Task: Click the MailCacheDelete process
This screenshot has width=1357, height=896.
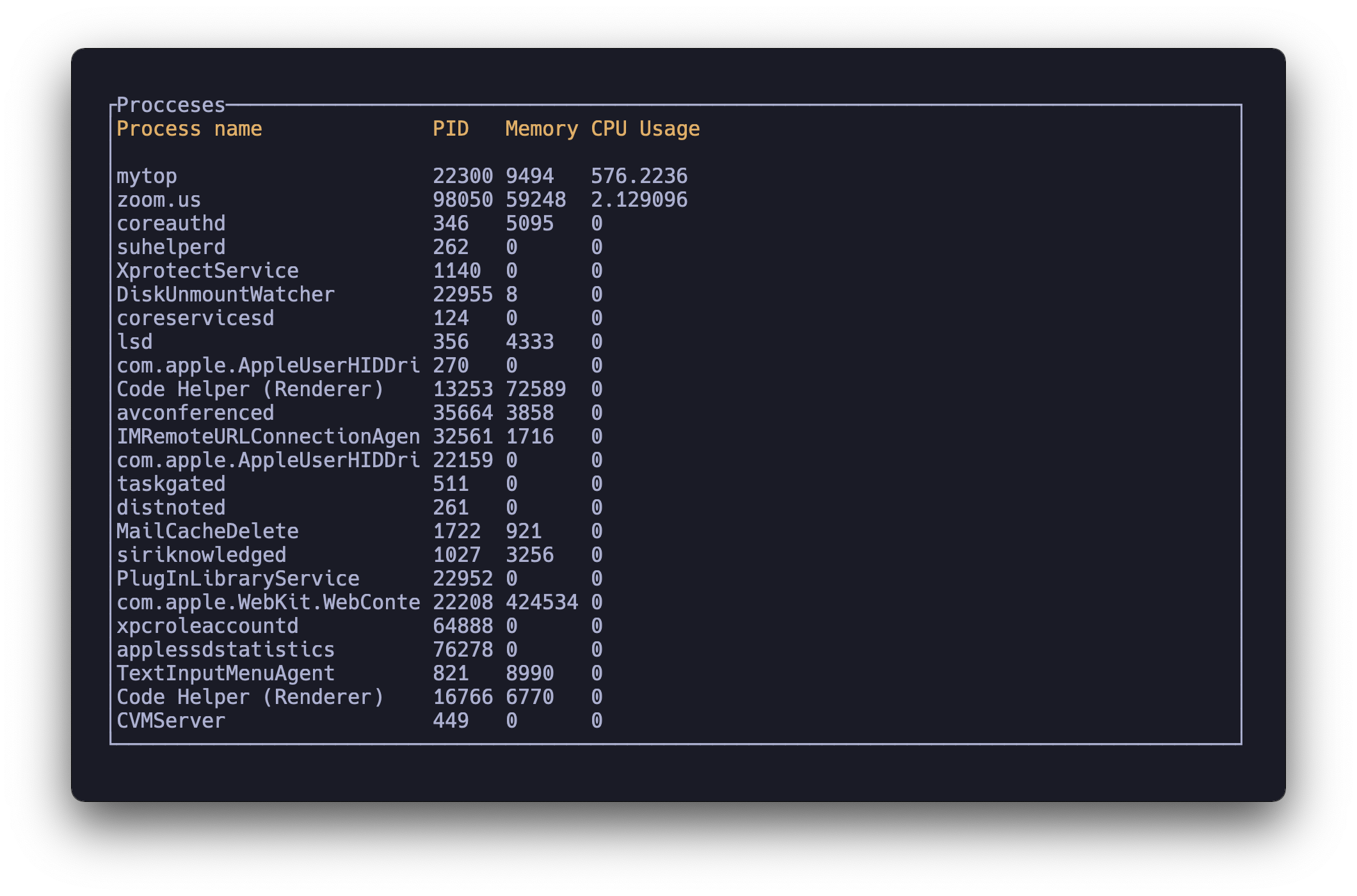Action: click(x=207, y=531)
